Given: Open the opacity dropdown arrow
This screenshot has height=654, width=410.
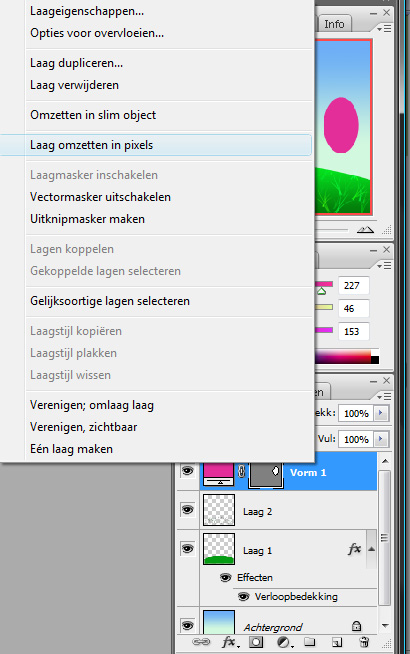Looking at the screenshot, I should pos(380,413).
